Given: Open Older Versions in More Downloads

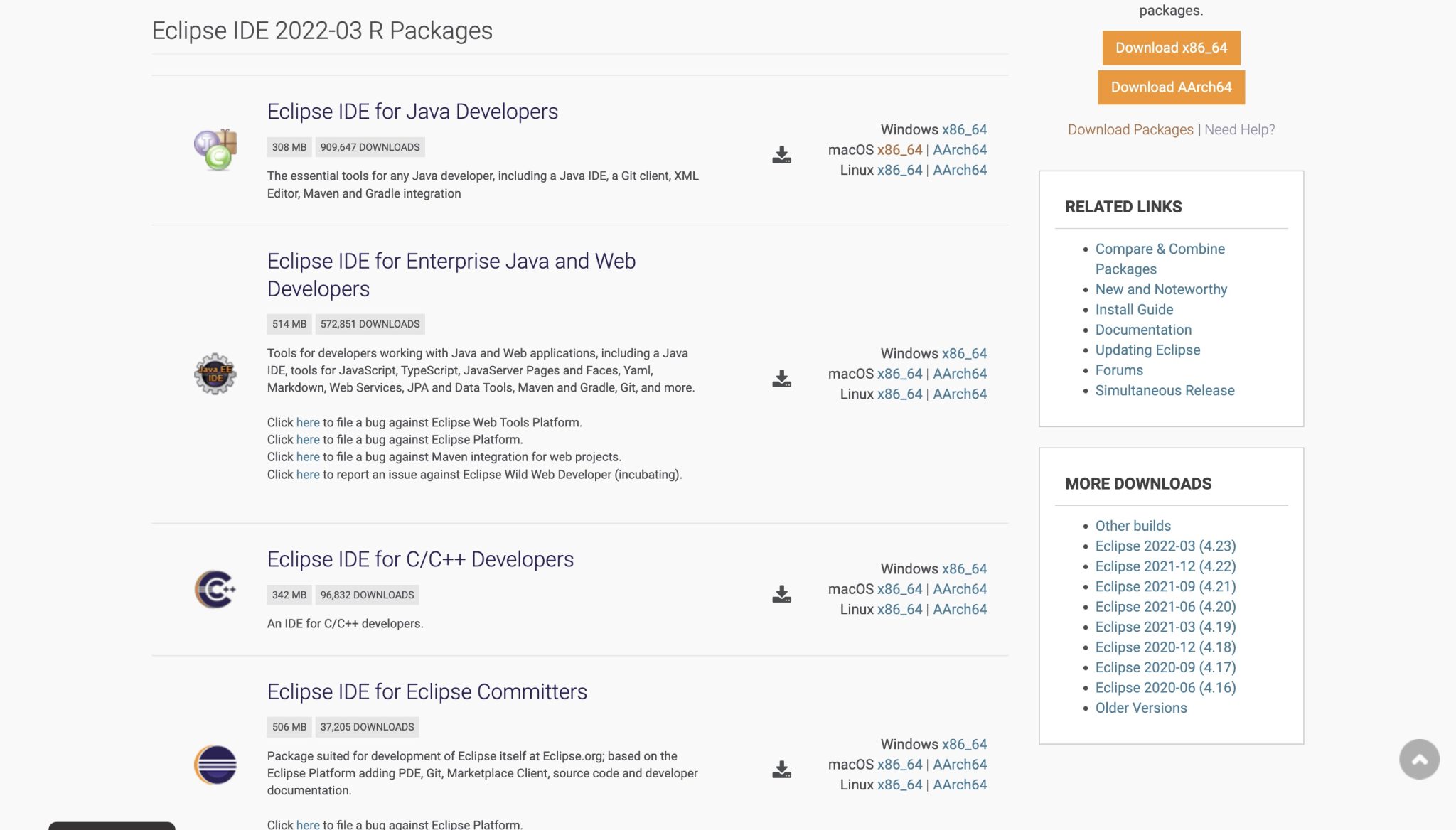Looking at the screenshot, I should click(x=1140, y=708).
